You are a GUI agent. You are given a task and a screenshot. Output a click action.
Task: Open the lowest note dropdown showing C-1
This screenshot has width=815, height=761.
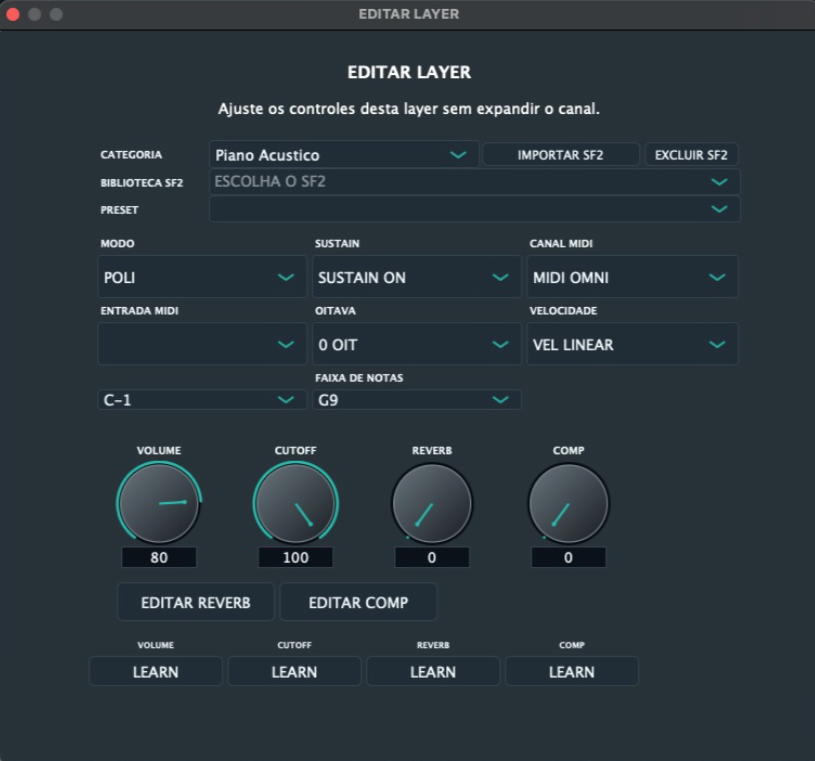(x=202, y=400)
